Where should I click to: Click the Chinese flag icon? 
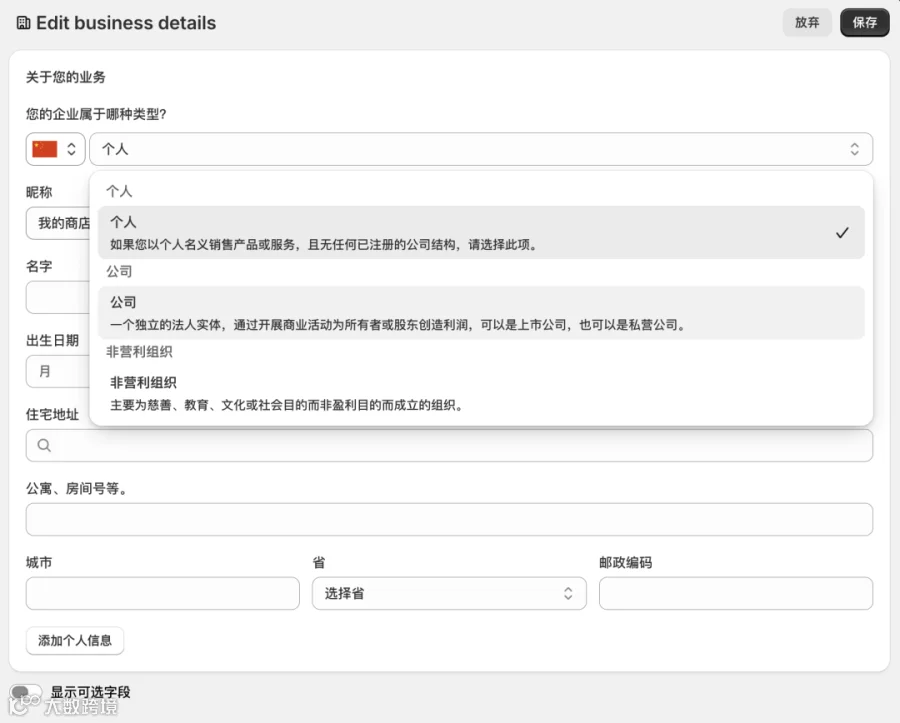point(45,149)
